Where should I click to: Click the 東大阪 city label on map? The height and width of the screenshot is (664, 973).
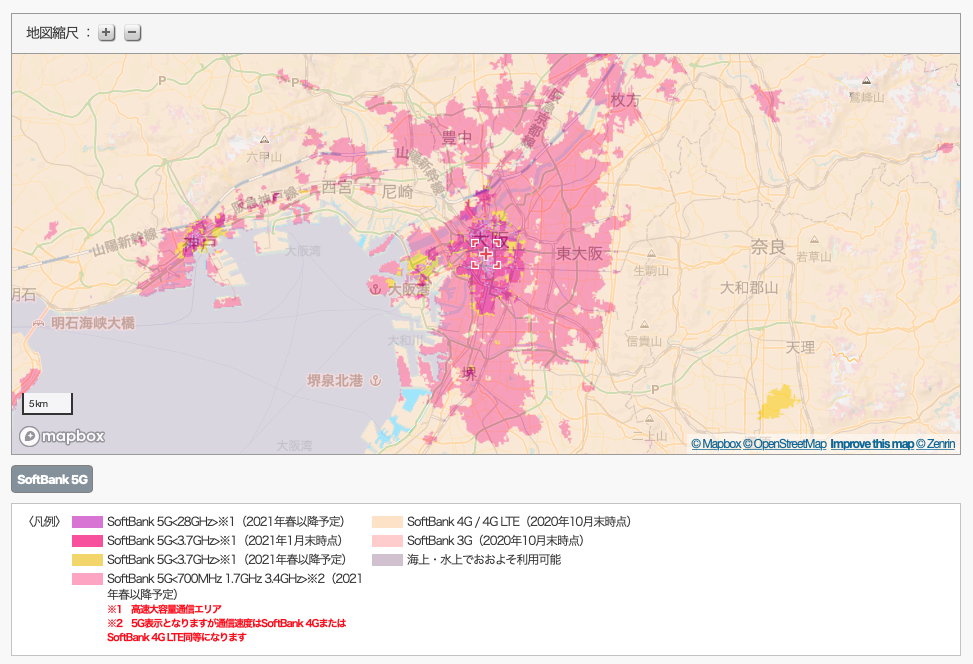point(579,253)
